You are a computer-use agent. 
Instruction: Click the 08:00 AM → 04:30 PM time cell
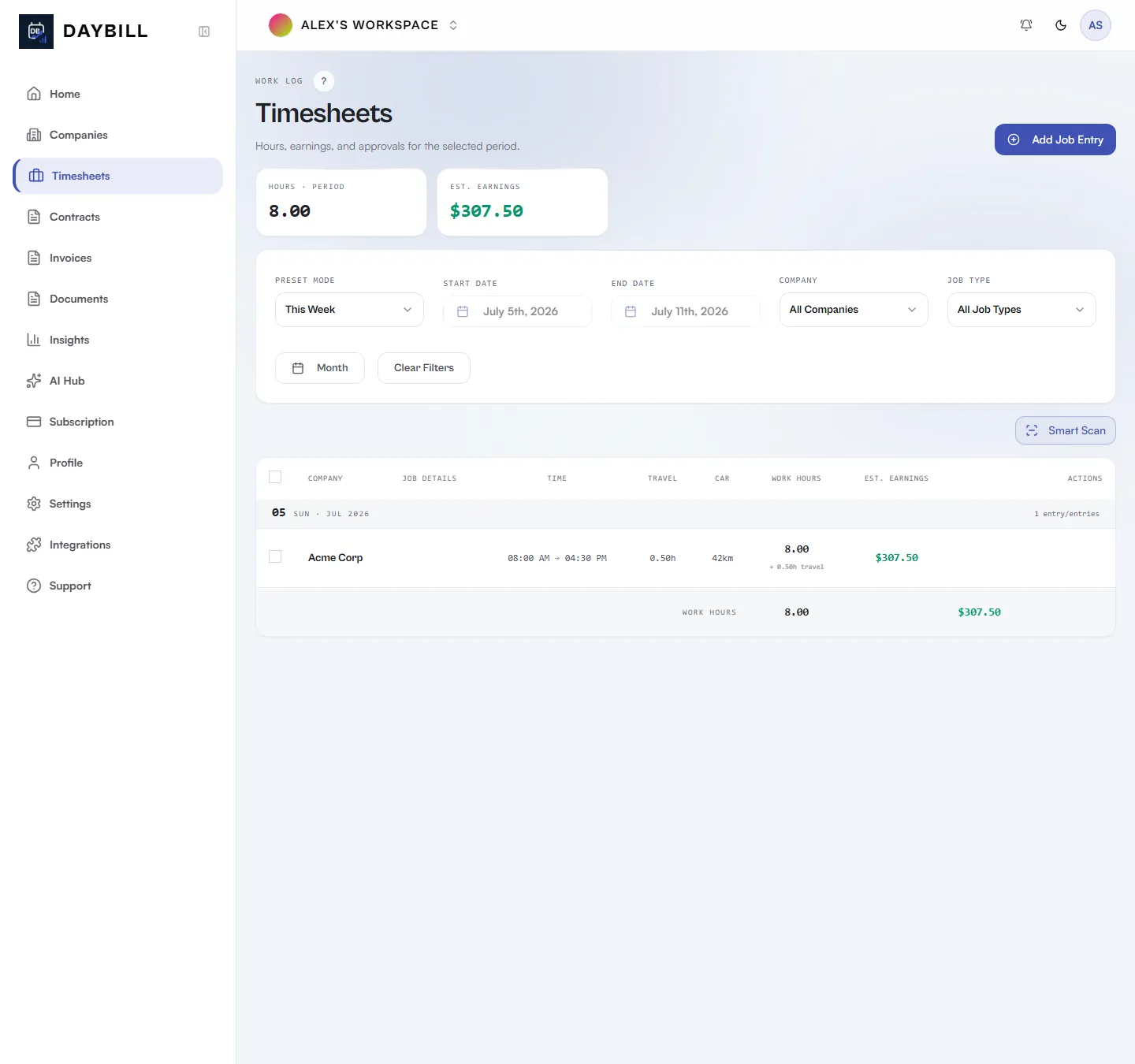(x=557, y=558)
